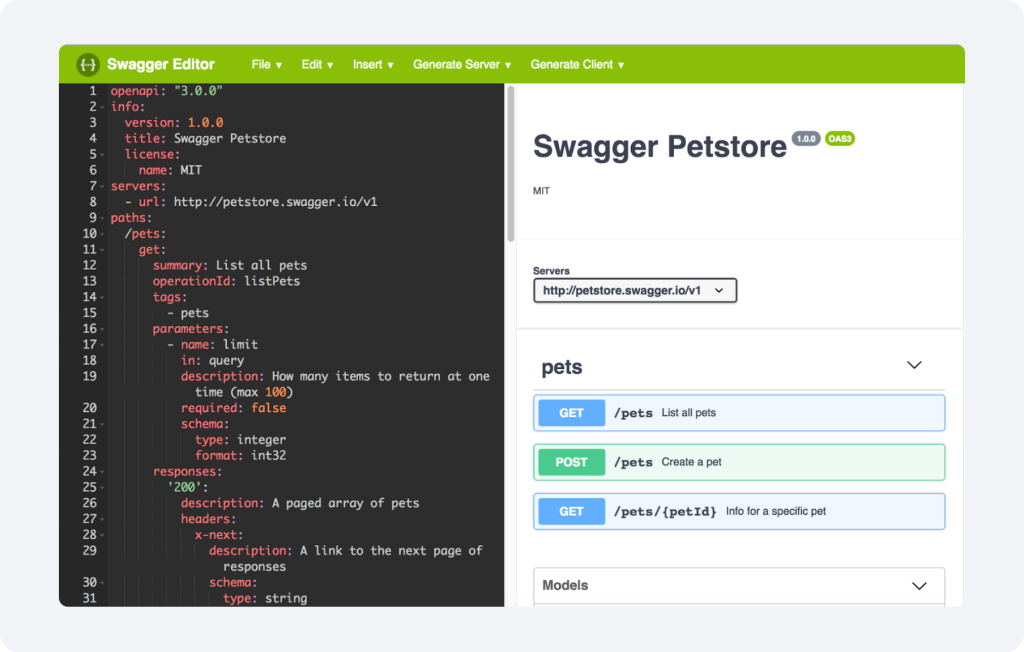Click the required: false code line
The image size is (1024, 652).
tap(233, 408)
